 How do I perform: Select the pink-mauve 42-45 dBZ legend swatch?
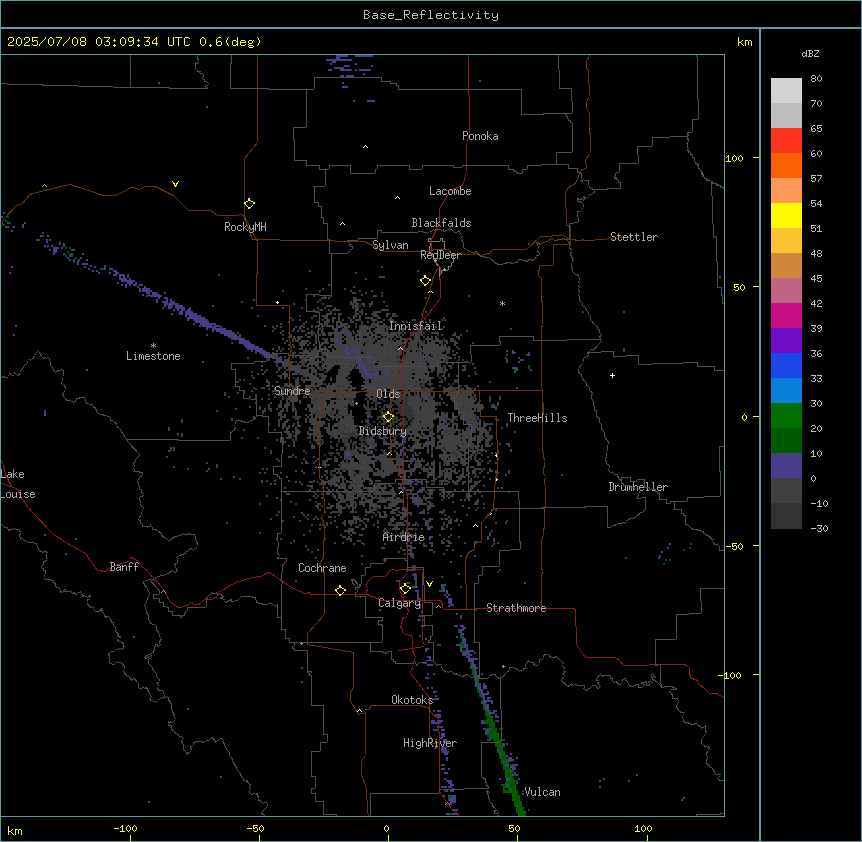coord(786,291)
